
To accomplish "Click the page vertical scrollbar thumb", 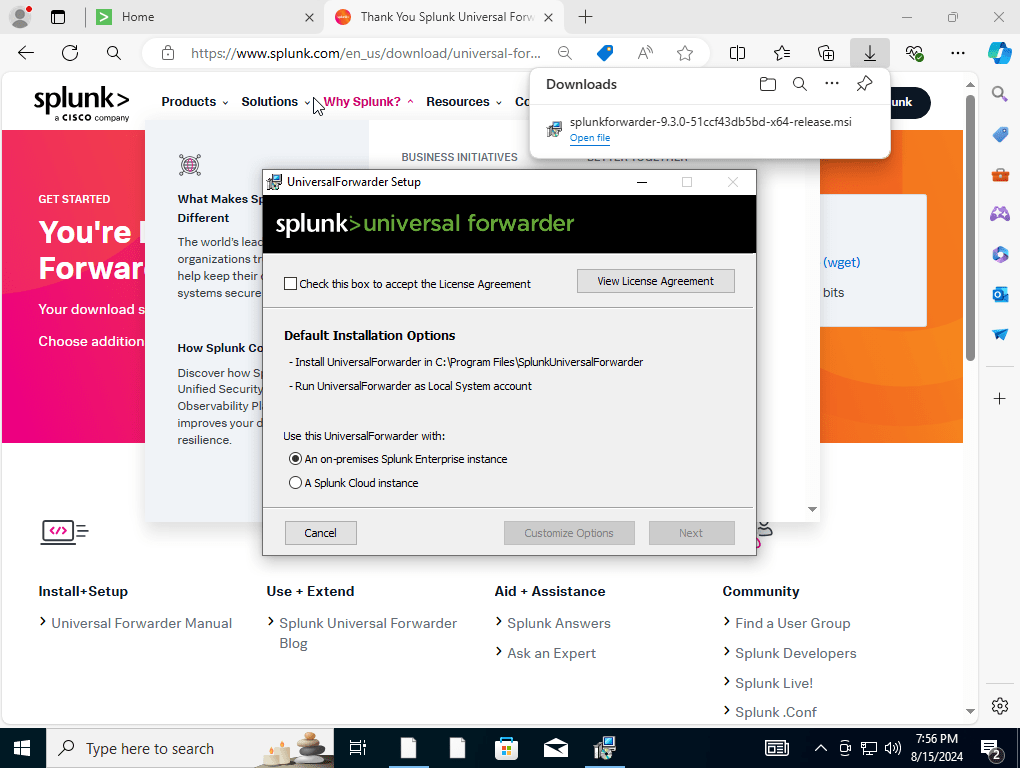I will coord(970,228).
